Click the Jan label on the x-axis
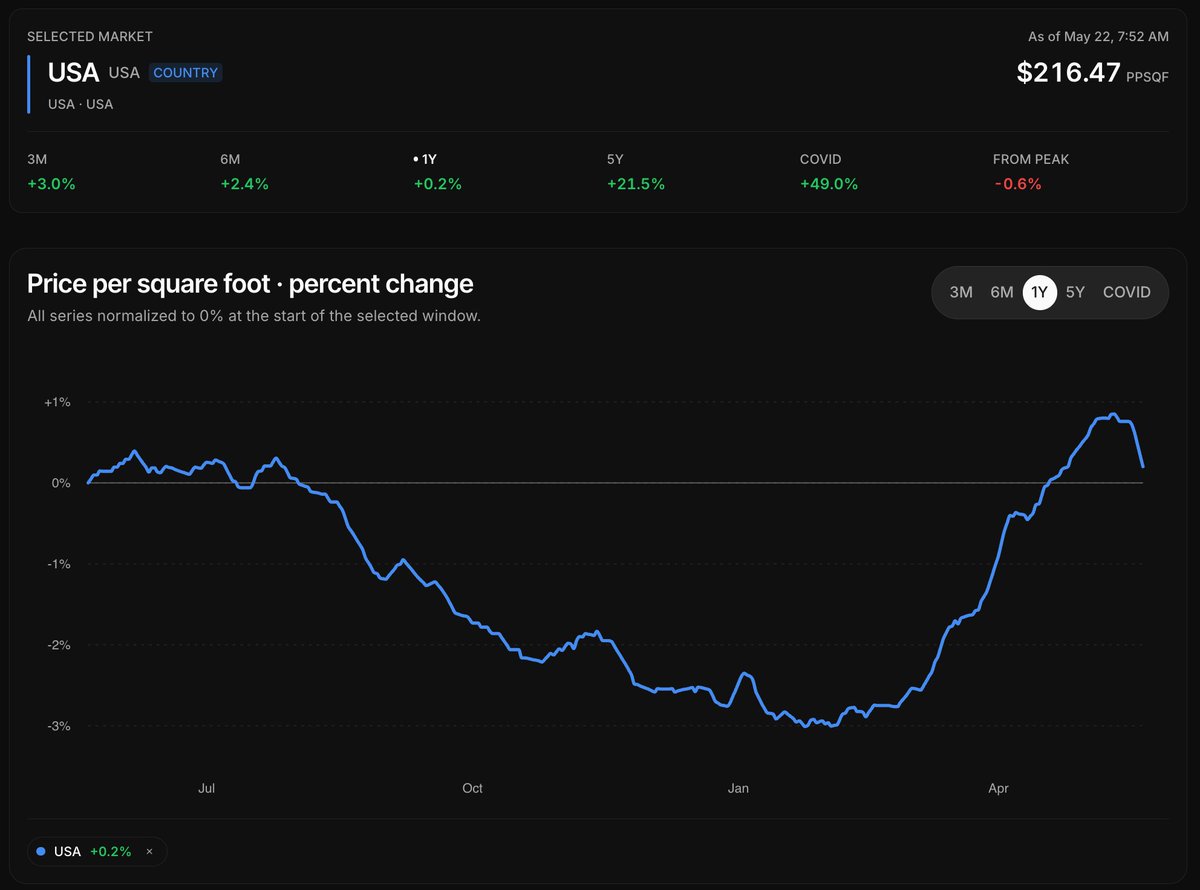This screenshot has height=890, width=1200. click(x=738, y=789)
